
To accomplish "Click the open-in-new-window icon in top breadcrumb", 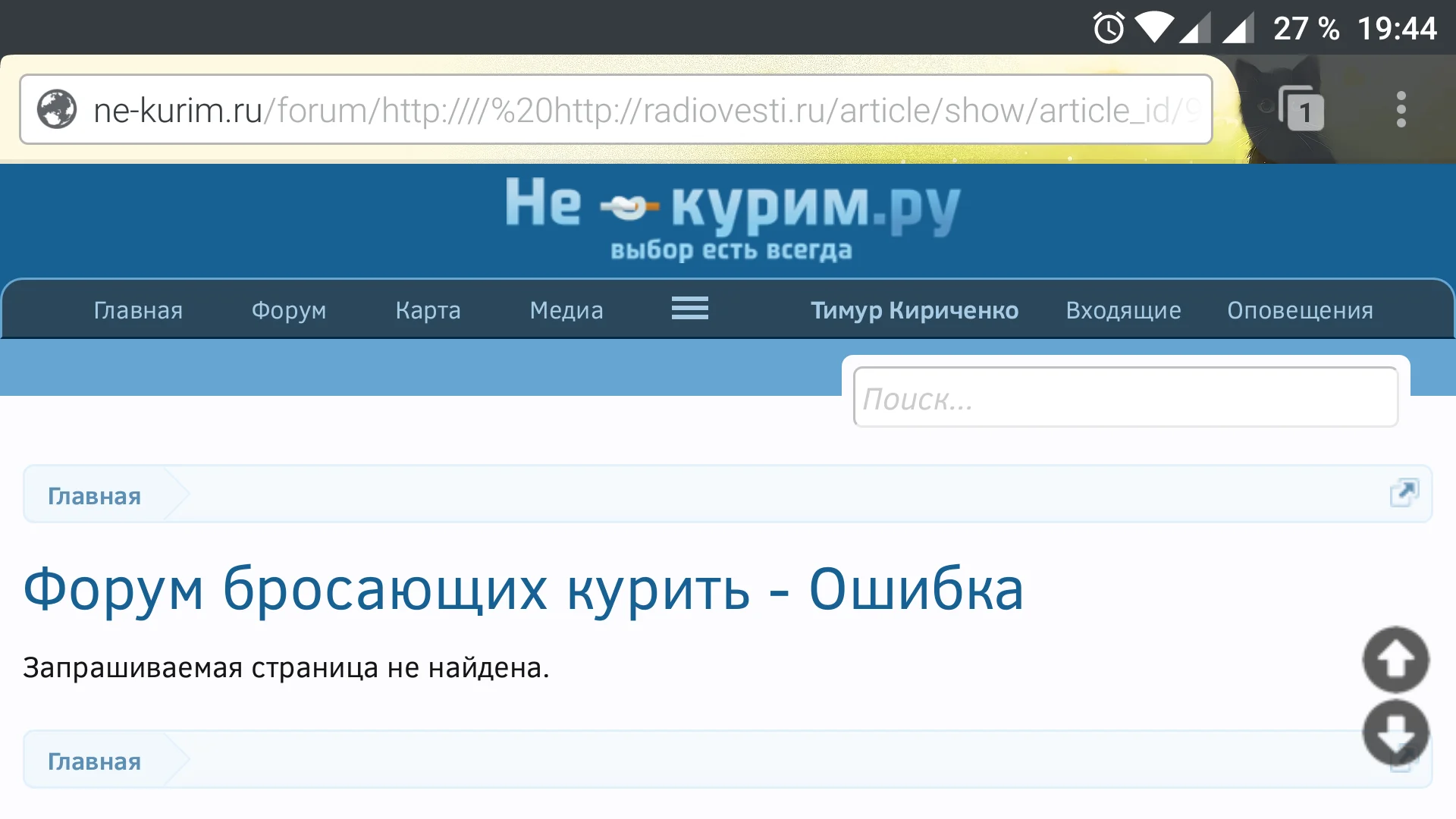I will pos(1404,493).
